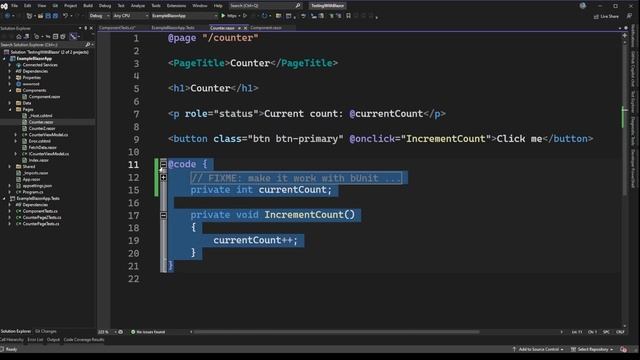Click the search magnifier in title bar

click(x=298, y=6)
